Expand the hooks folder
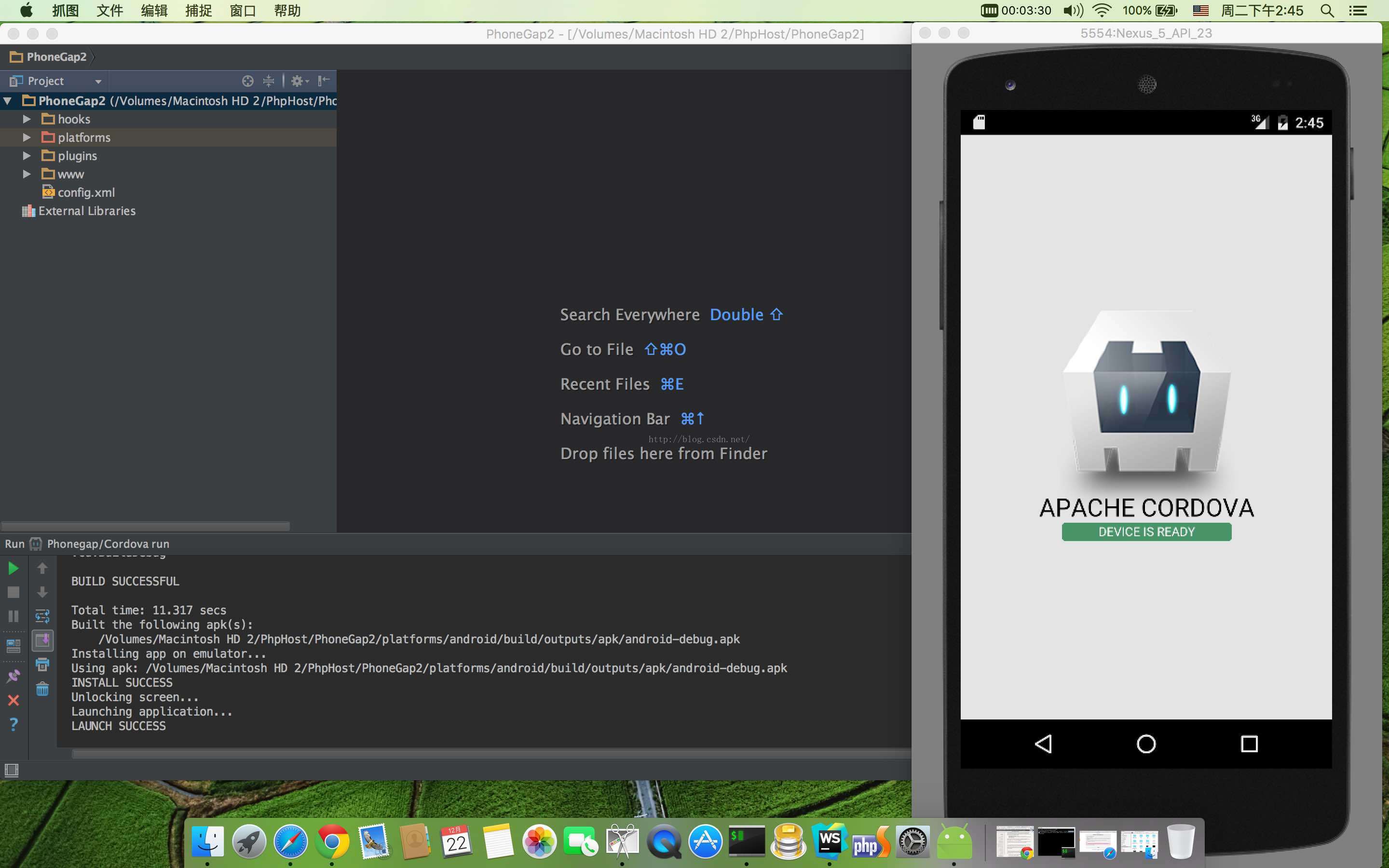Image resolution: width=1389 pixels, height=868 pixels. 27,120
